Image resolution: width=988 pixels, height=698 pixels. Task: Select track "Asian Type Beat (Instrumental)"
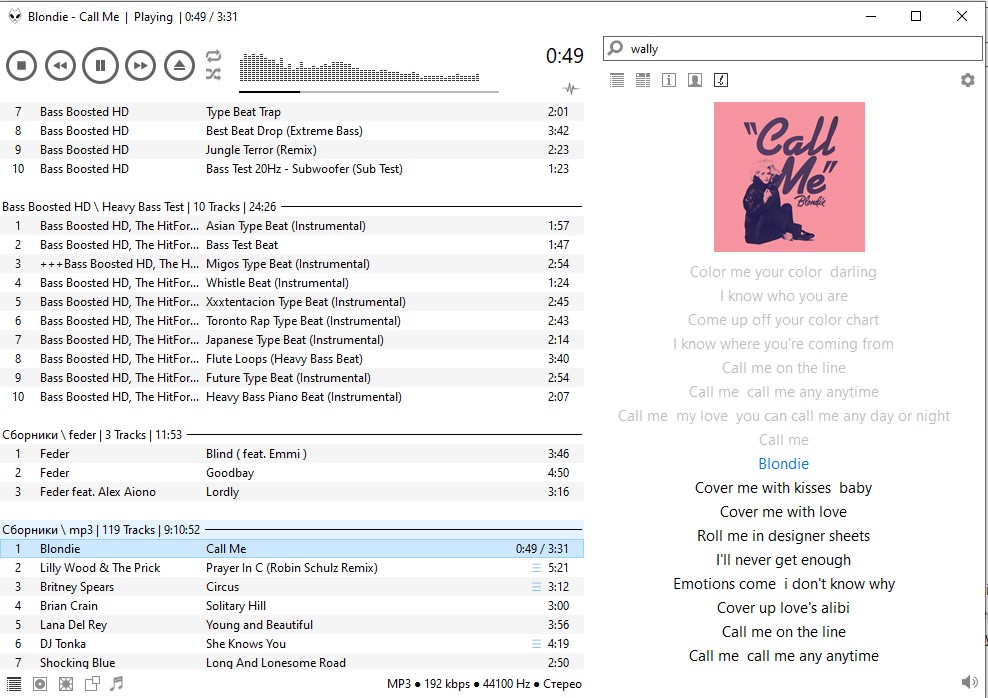click(292, 226)
